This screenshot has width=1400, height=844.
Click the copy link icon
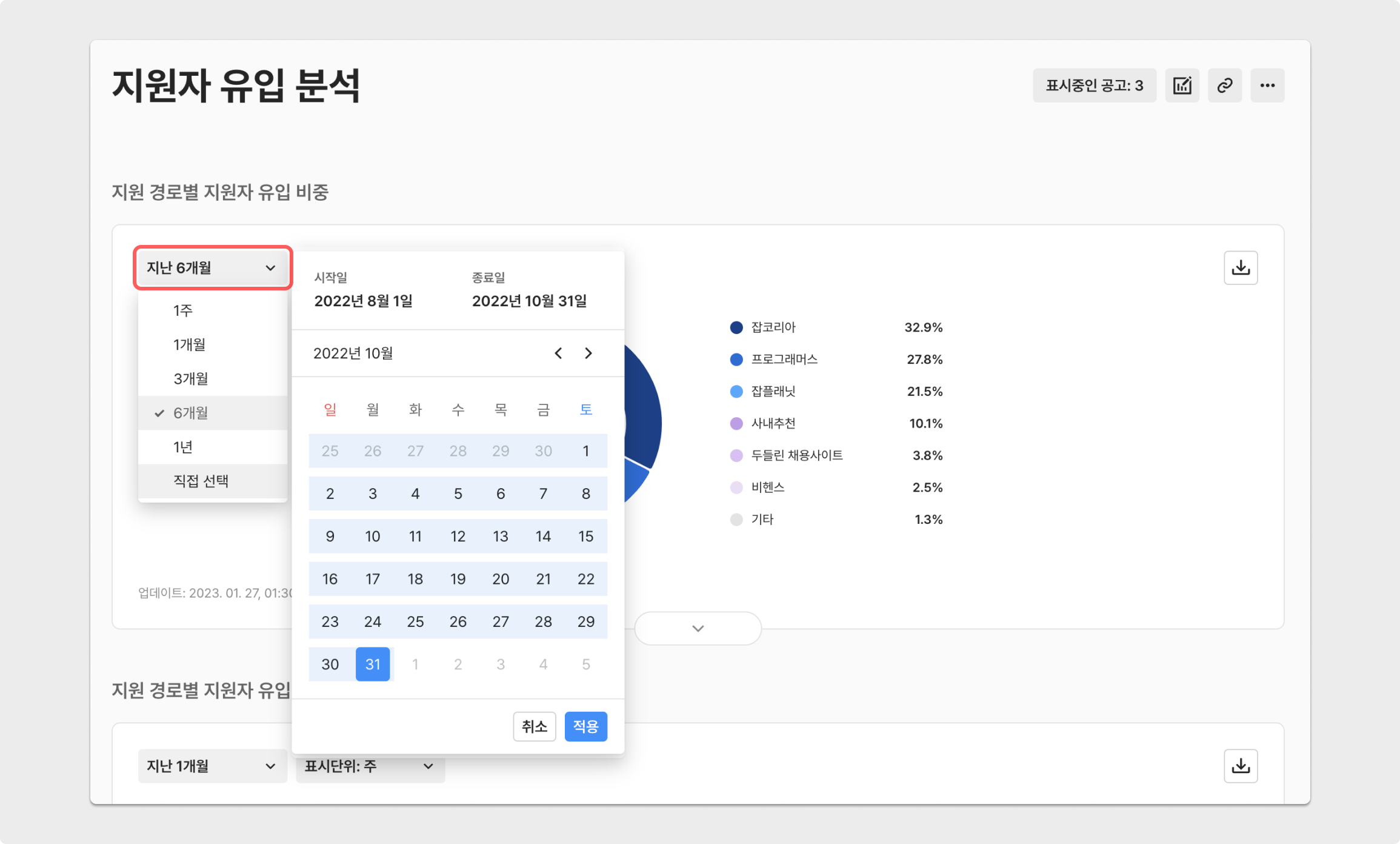click(x=1224, y=85)
